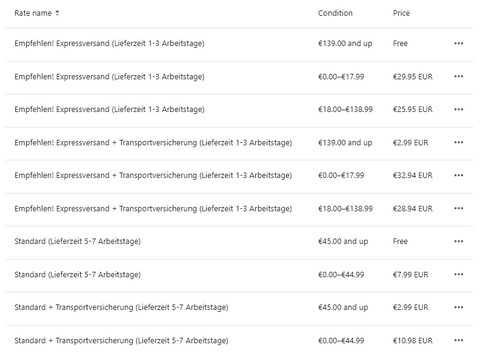Open options menu for free Expressversand €139.00 rate
The image size is (480, 362).
[x=458, y=43]
